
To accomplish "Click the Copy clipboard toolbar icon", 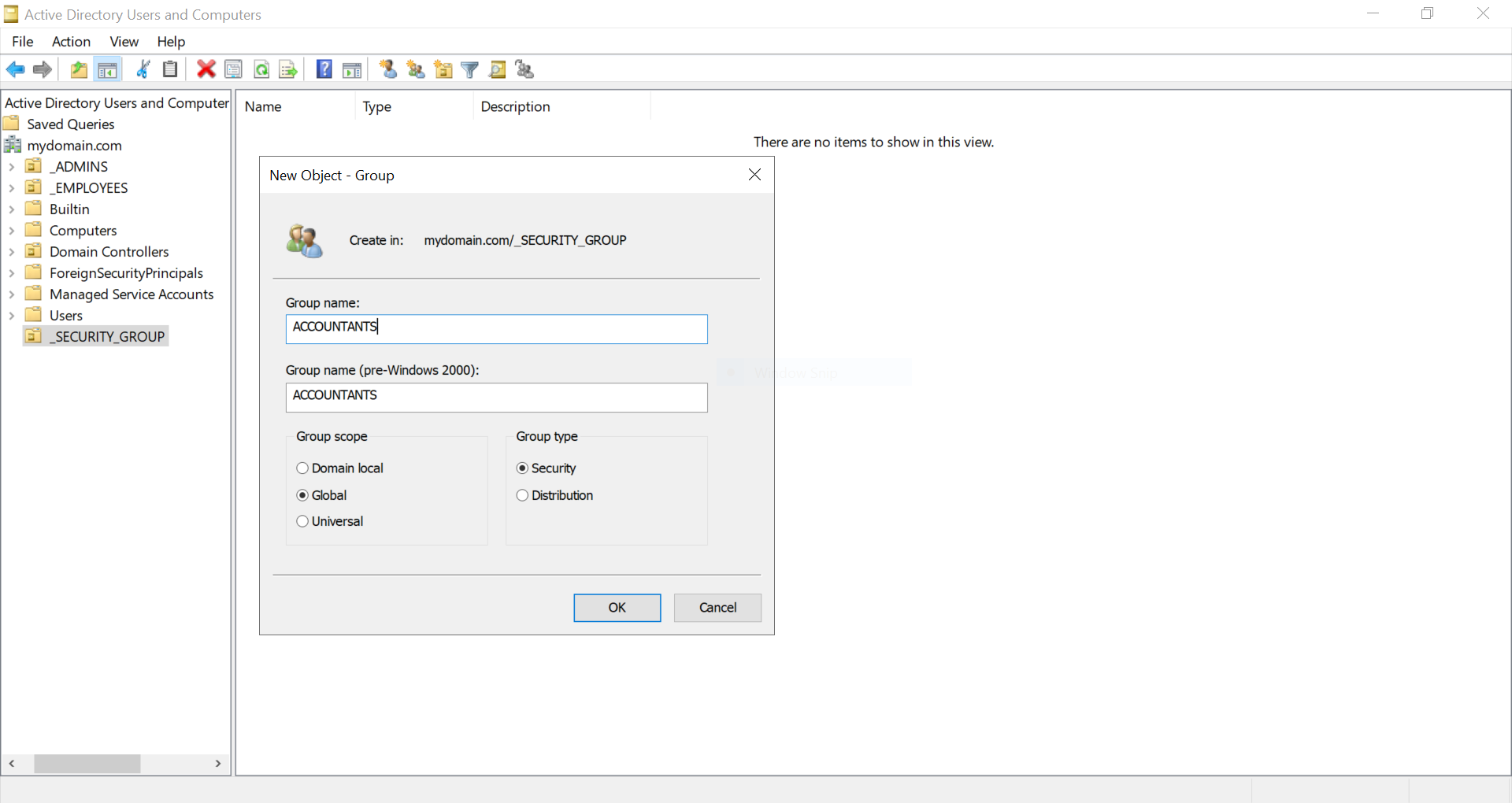I will click(170, 69).
